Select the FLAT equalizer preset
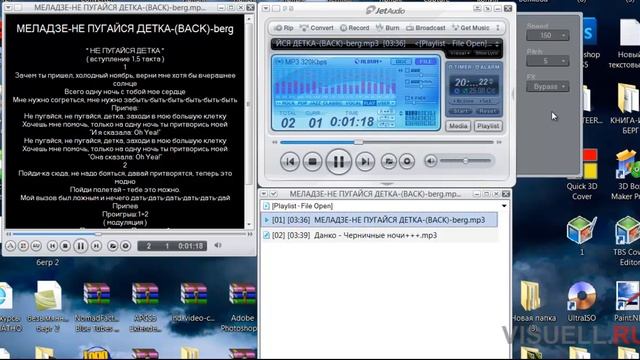This screenshot has height=360, width=640. (369, 103)
